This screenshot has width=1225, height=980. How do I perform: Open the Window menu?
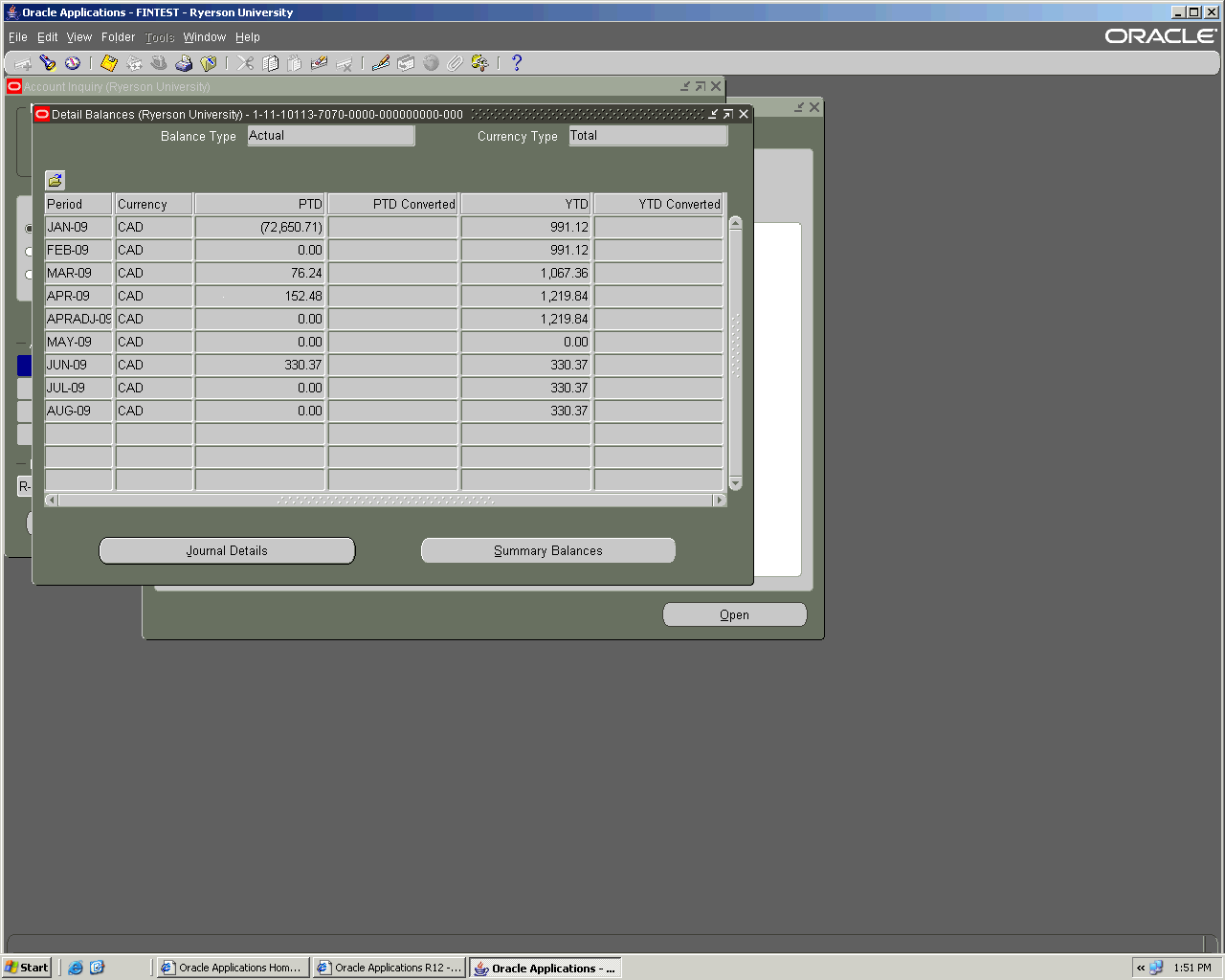204,37
